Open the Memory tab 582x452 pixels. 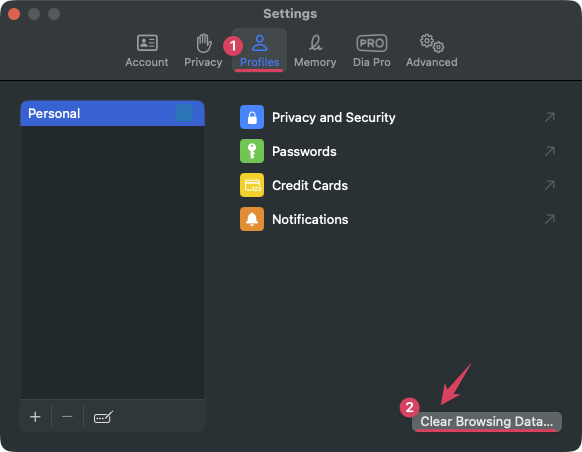(315, 50)
